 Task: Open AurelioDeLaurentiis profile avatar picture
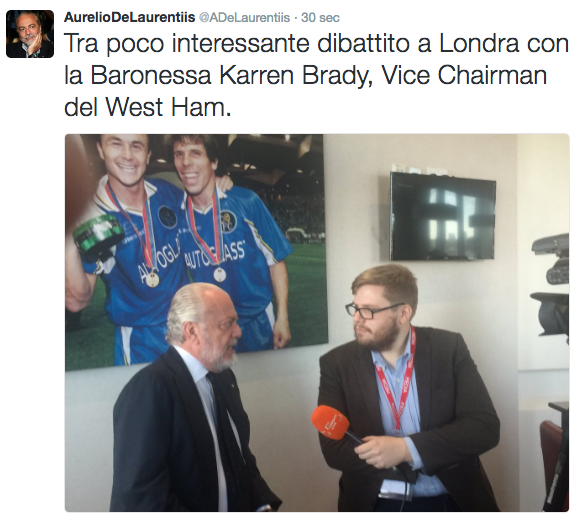(x=30, y=34)
